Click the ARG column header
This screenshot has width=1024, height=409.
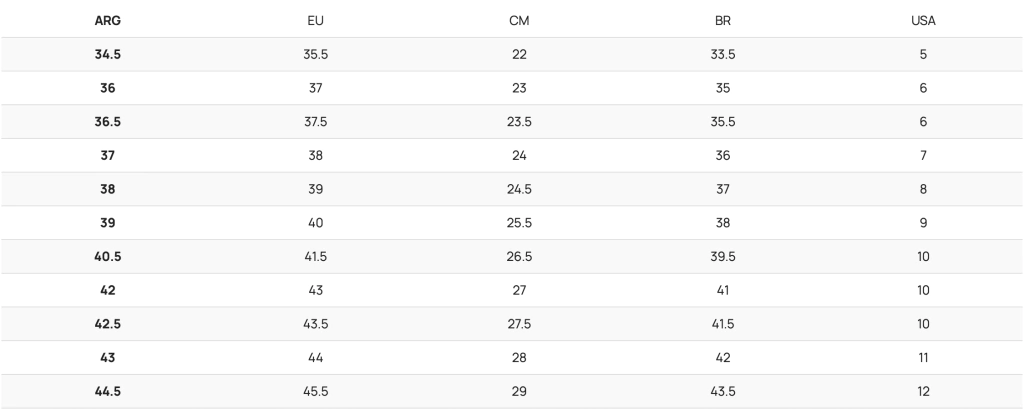(x=108, y=20)
